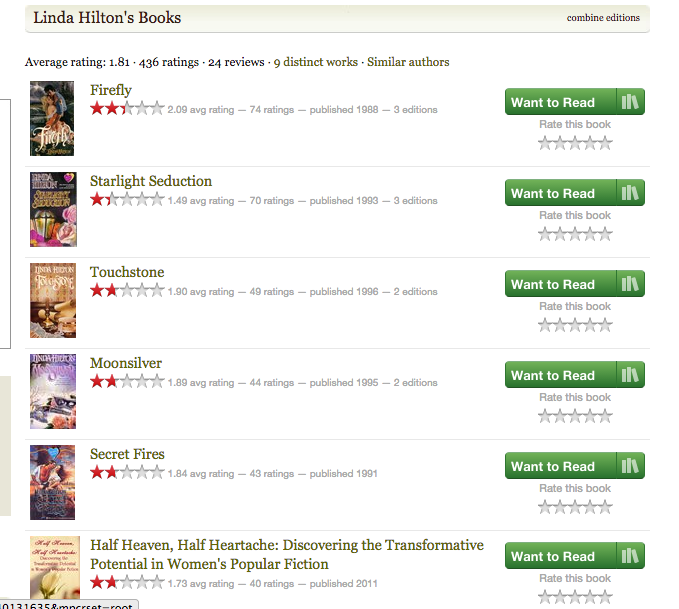Open shelf picker icon for Moonsilver
The image size is (679, 609).
[630, 375]
